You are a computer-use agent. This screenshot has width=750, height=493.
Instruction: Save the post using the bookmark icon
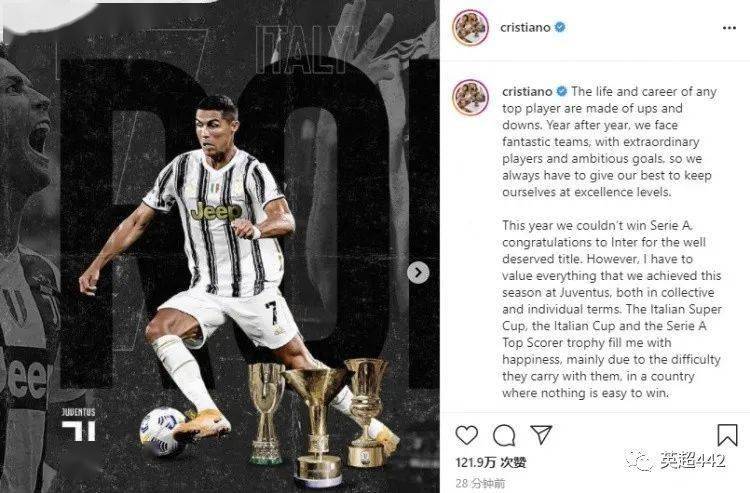[727, 435]
